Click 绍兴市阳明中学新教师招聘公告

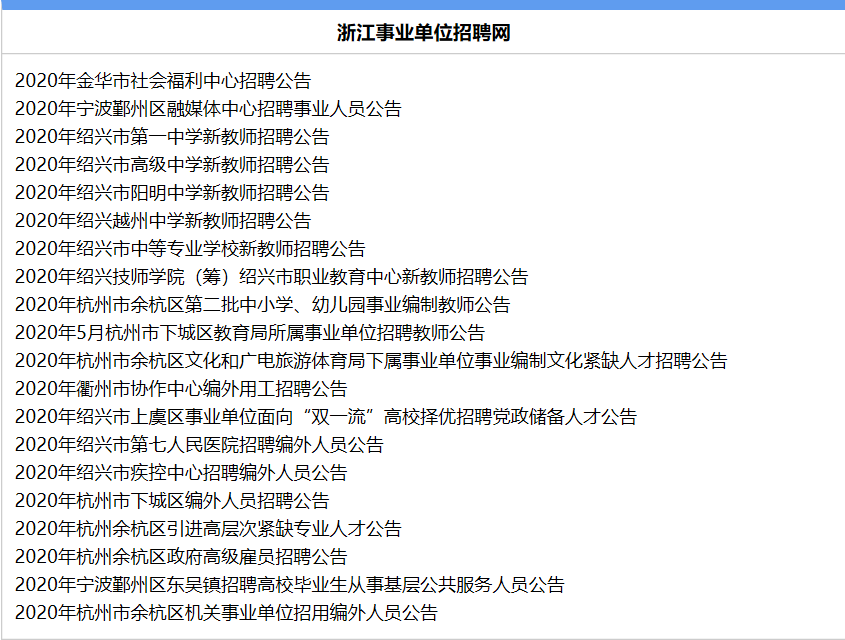[172, 193]
